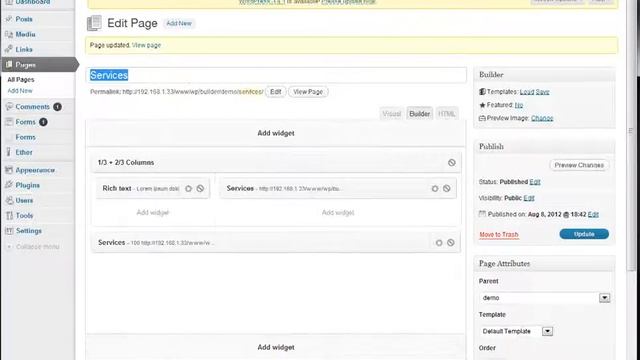Add widget to the 2/3 column

point(338,212)
